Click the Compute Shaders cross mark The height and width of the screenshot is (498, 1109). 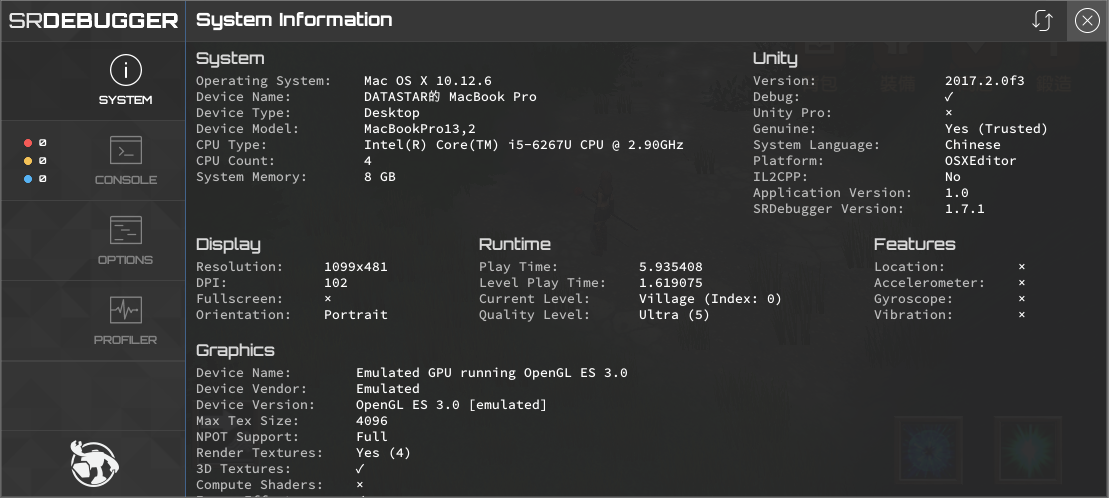pyautogui.click(x=360, y=485)
